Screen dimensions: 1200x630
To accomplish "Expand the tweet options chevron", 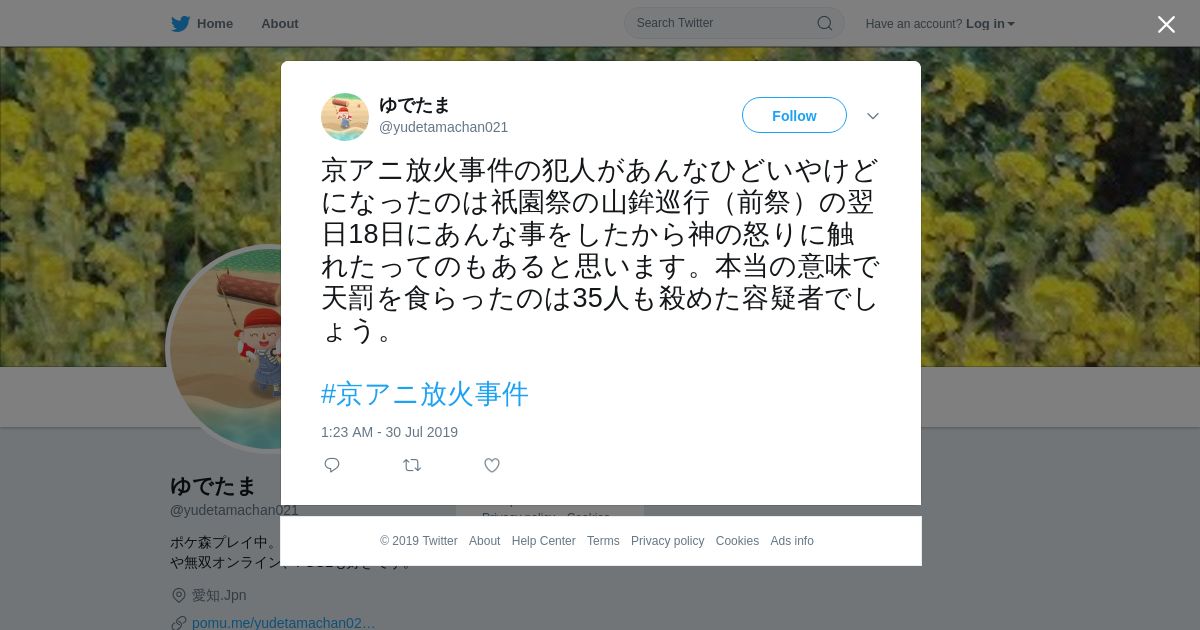I will 873,116.
